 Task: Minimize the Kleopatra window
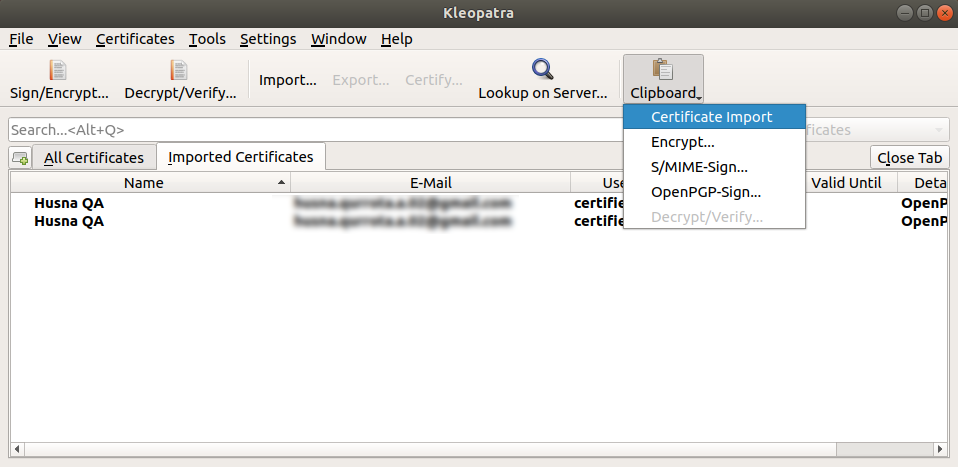(x=906, y=12)
